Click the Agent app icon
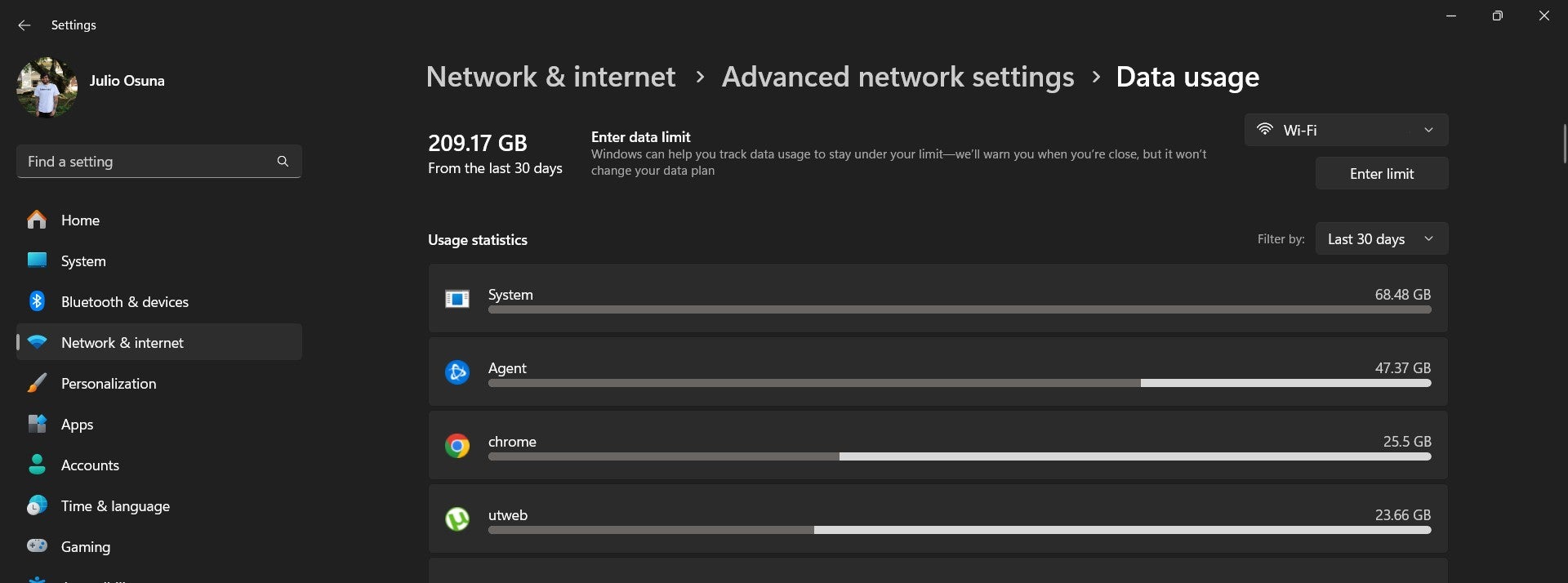The image size is (1568, 583). (457, 372)
